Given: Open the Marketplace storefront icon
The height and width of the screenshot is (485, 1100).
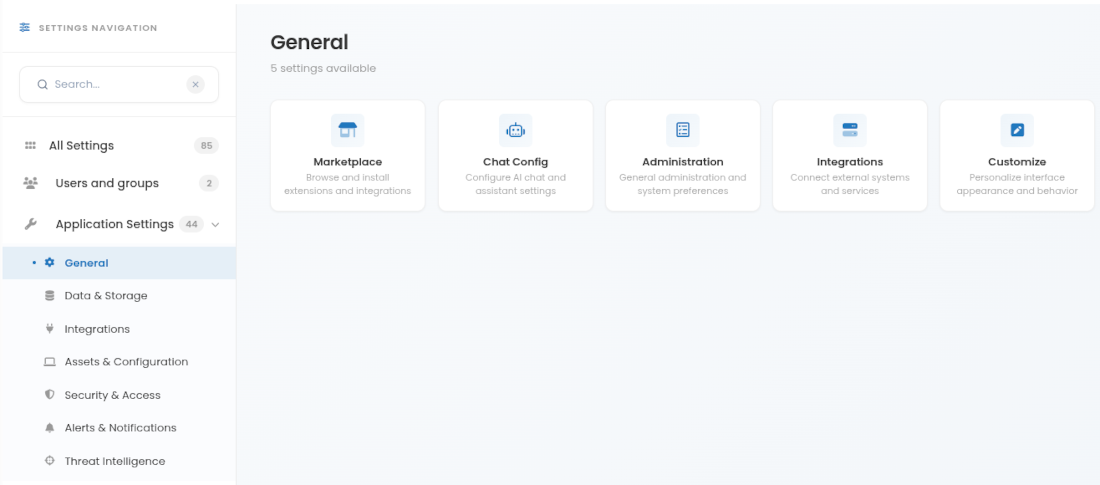Looking at the screenshot, I should point(347,130).
